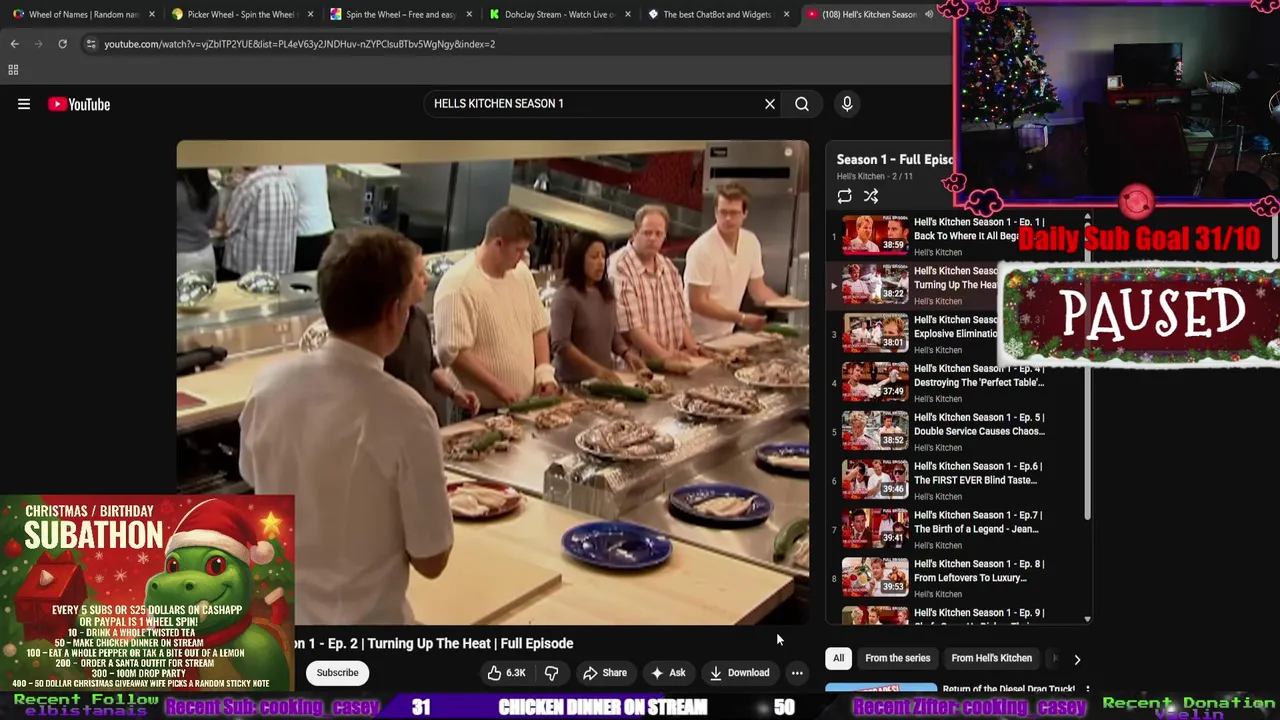This screenshot has width=1280, height=720.
Task: Open more actions three-dot menu under video
Action: (797, 673)
